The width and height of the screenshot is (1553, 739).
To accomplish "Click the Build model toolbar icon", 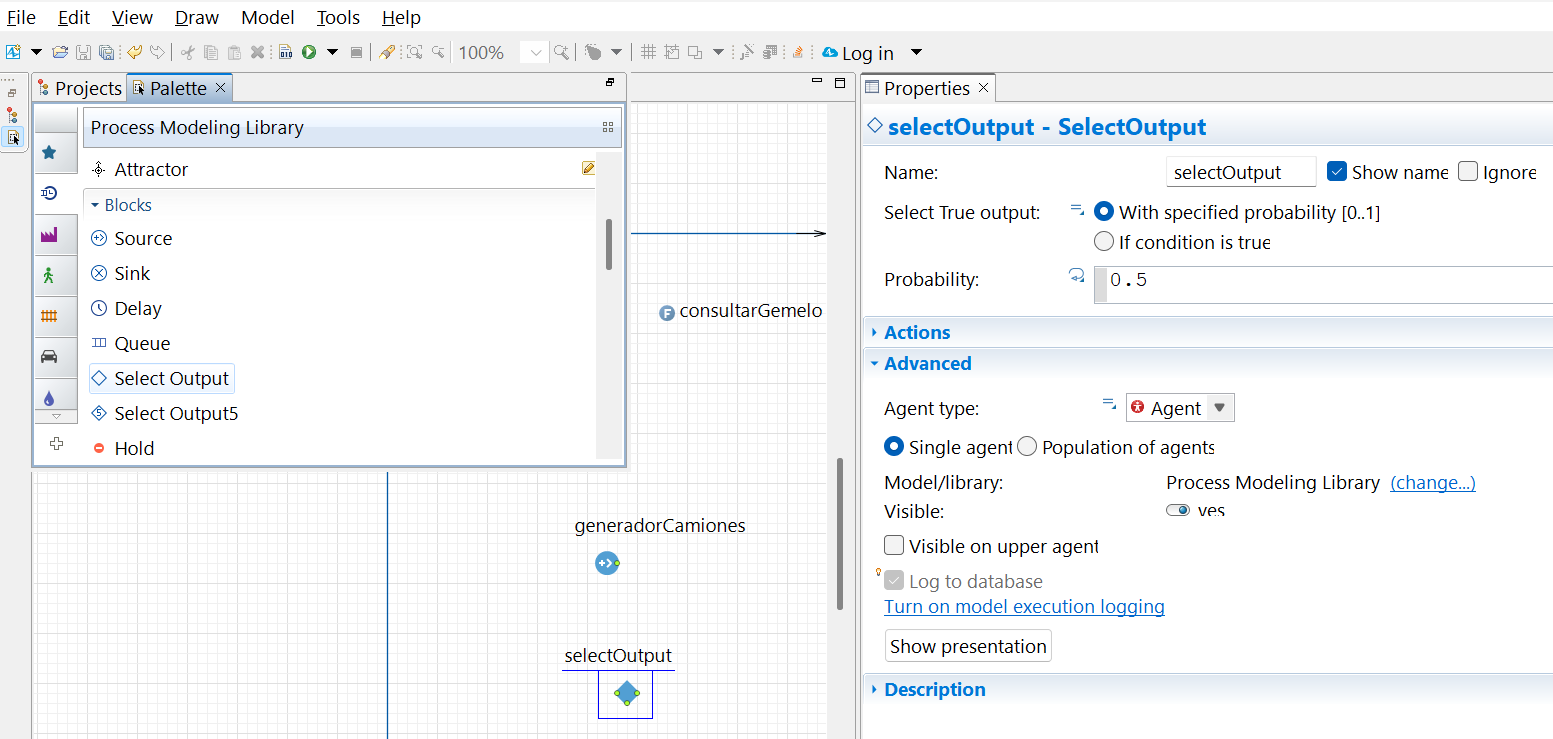I will tap(285, 52).
